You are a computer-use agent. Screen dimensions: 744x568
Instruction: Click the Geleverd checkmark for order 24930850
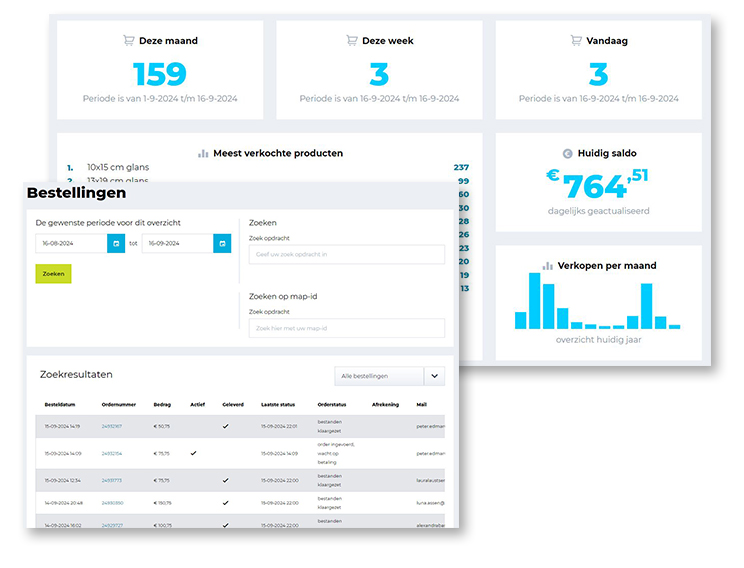tap(226, 503)
